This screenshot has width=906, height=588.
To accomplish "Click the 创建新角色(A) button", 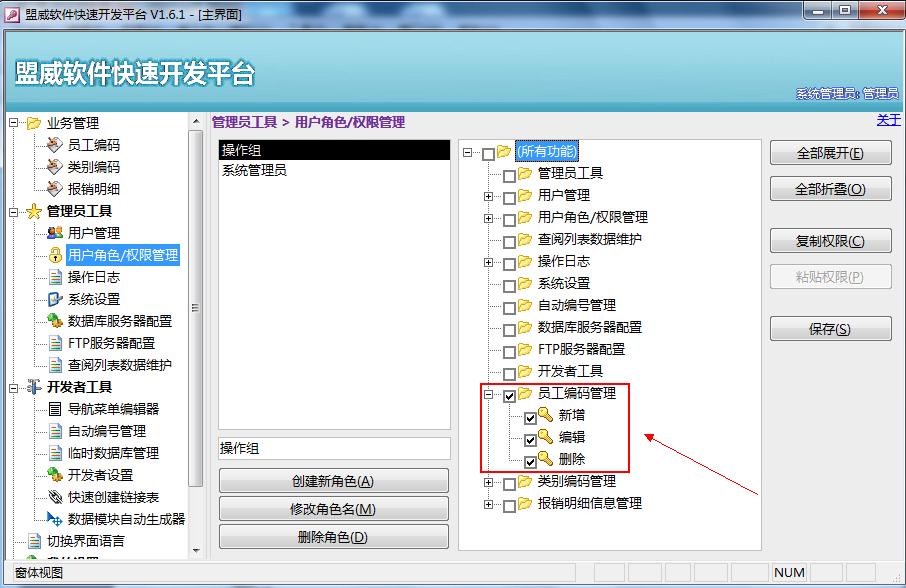I will pyautogui.click(x=333, y=481).
